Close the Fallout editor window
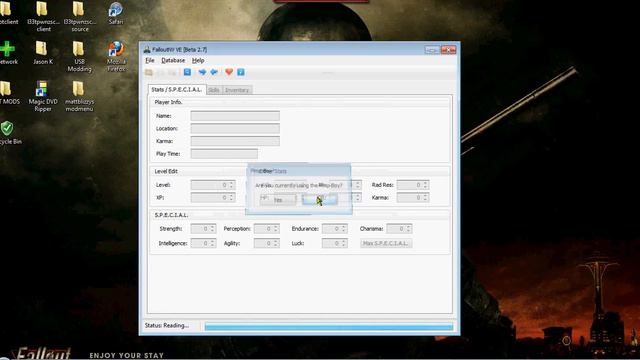This screenshot has width=640, height=360. click(x=449, y=50)
